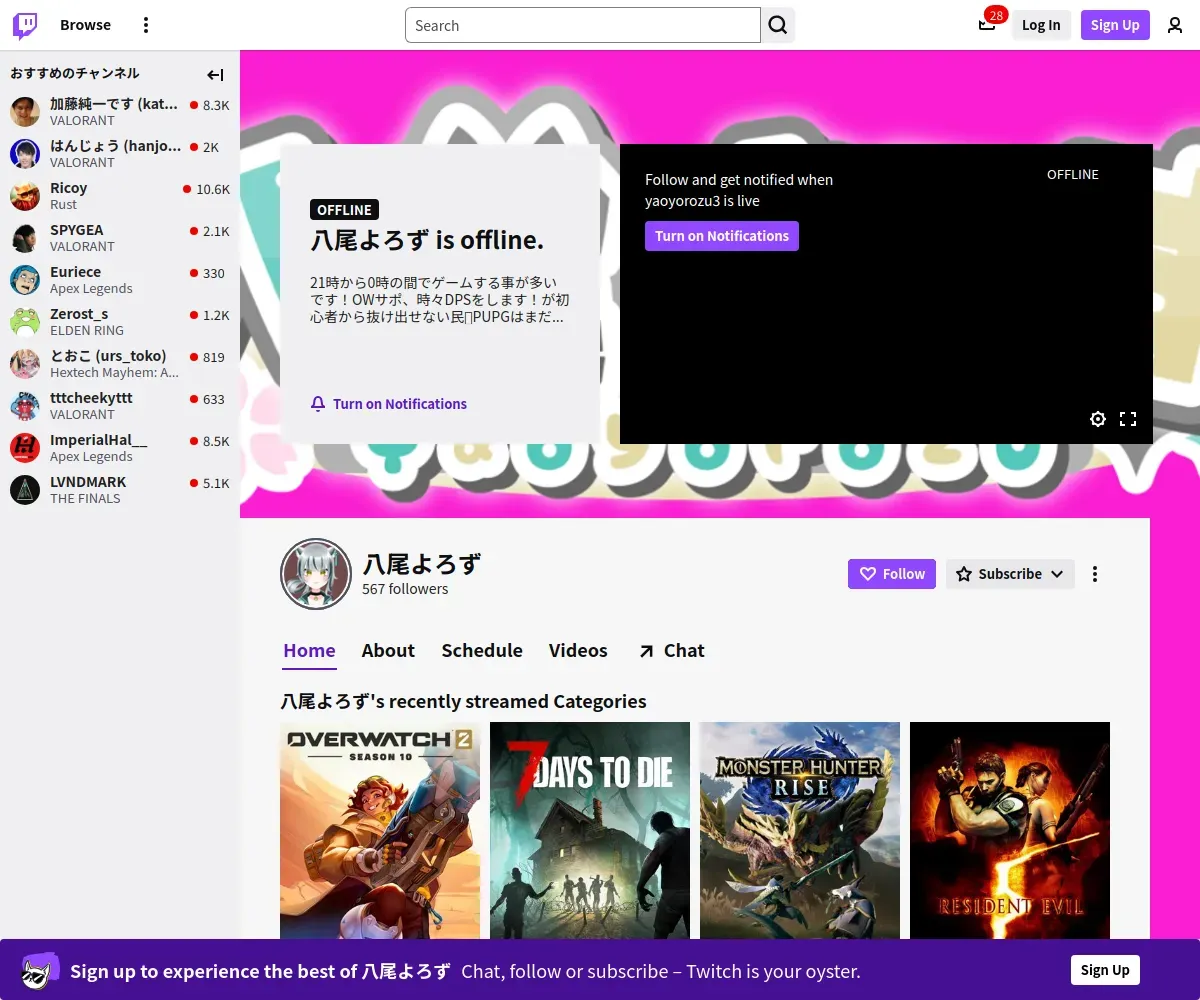This screenshot has height=1000, width=1200.
Task: Toggle fullscreen in the video player
Action: [x=1128, y=419]
